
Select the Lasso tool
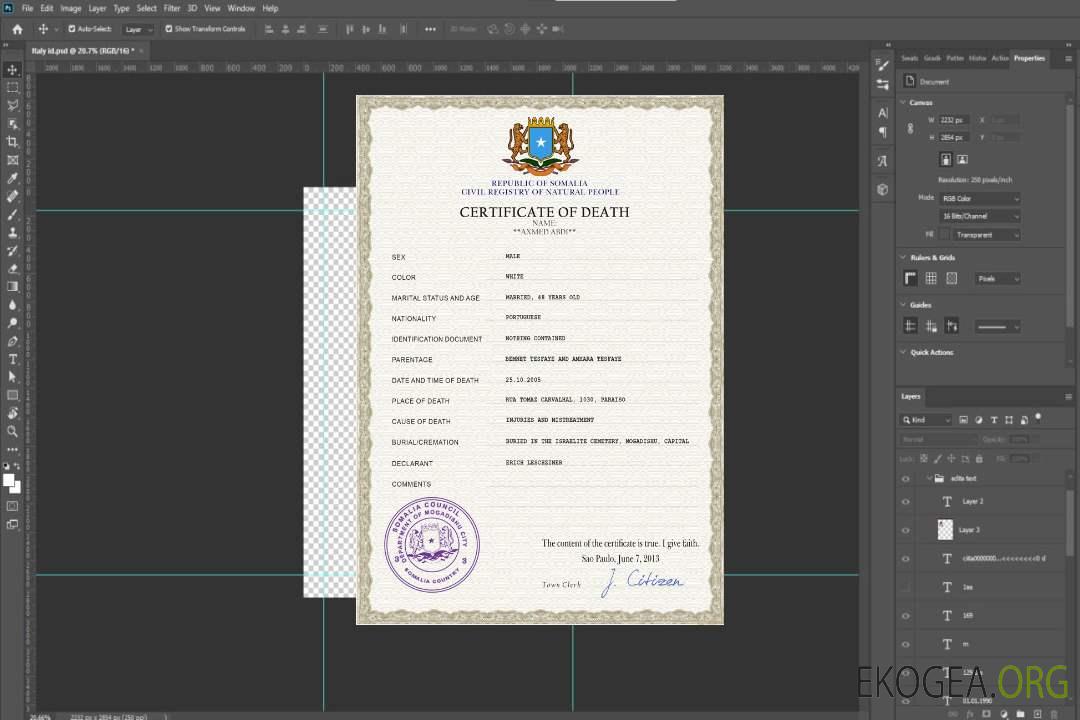pos(12,105)
